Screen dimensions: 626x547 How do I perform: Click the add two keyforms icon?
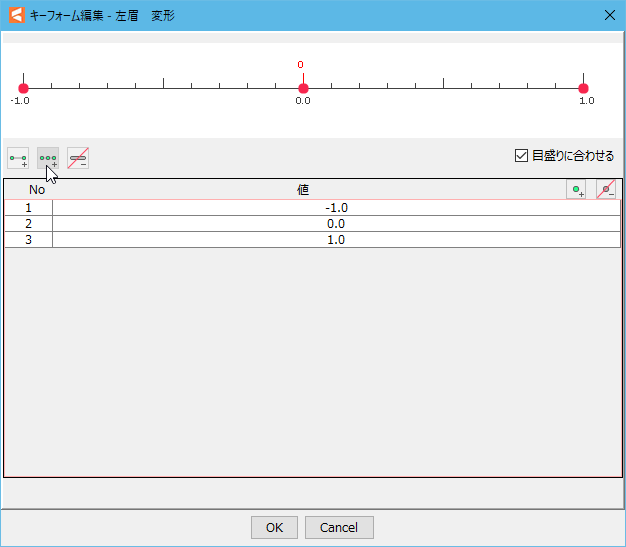click(x=18, y=158)
